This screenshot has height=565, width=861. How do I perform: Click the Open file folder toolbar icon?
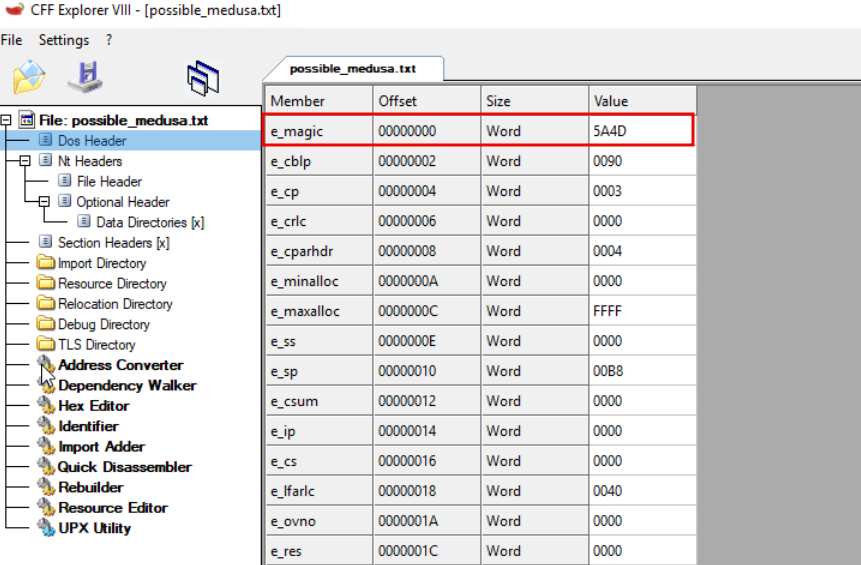click(x=28, y=77)
